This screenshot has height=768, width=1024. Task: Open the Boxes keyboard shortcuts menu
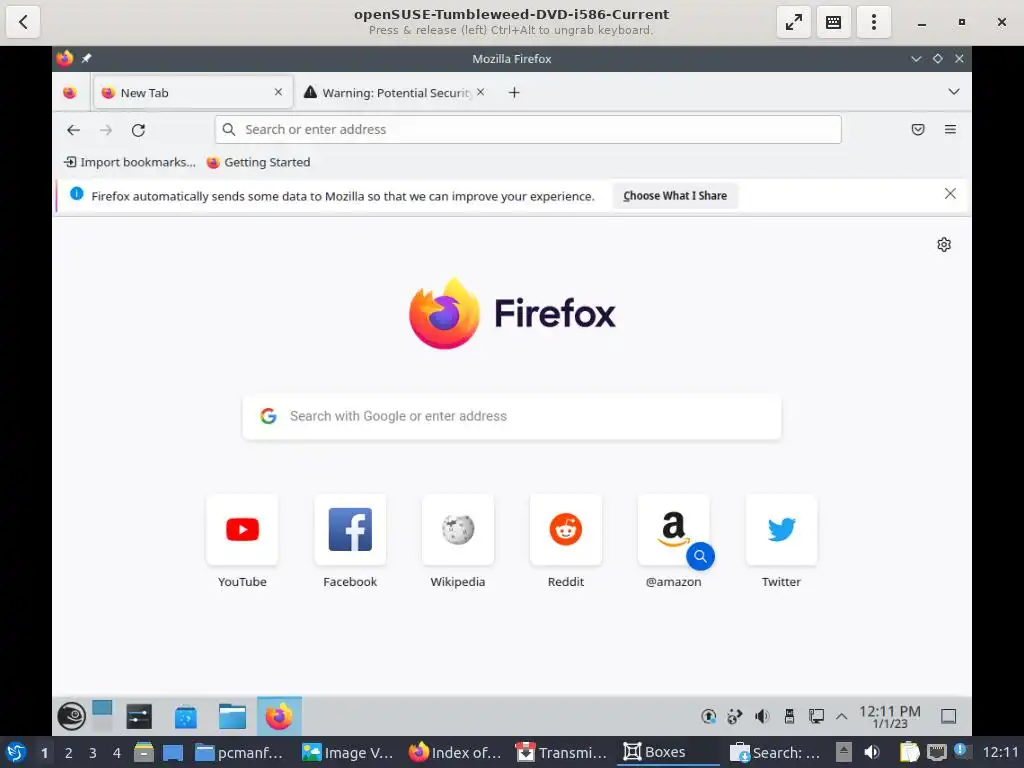click(833, 22)
